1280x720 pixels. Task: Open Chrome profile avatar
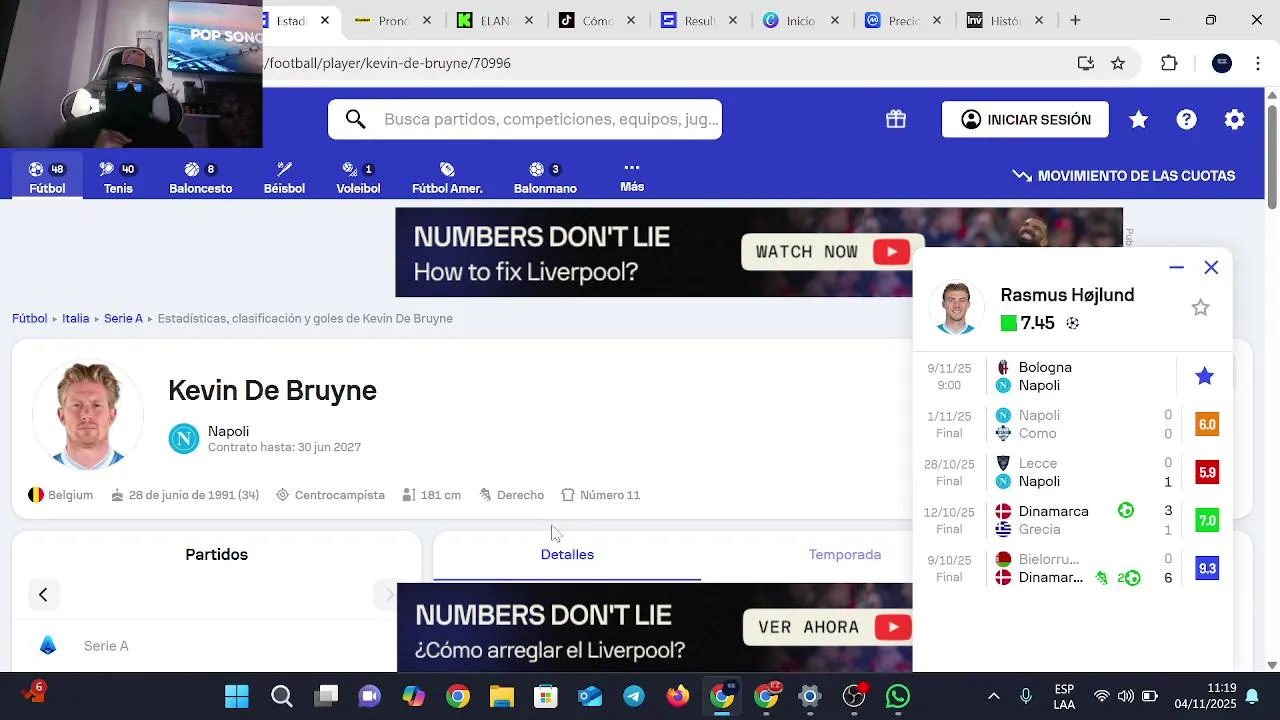[1222, 63]
